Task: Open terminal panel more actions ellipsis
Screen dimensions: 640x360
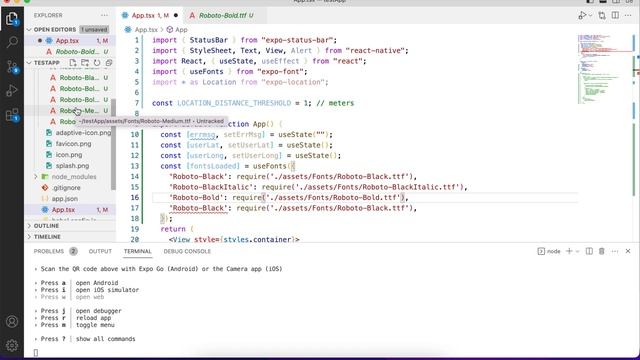Action: coord(615,251)
